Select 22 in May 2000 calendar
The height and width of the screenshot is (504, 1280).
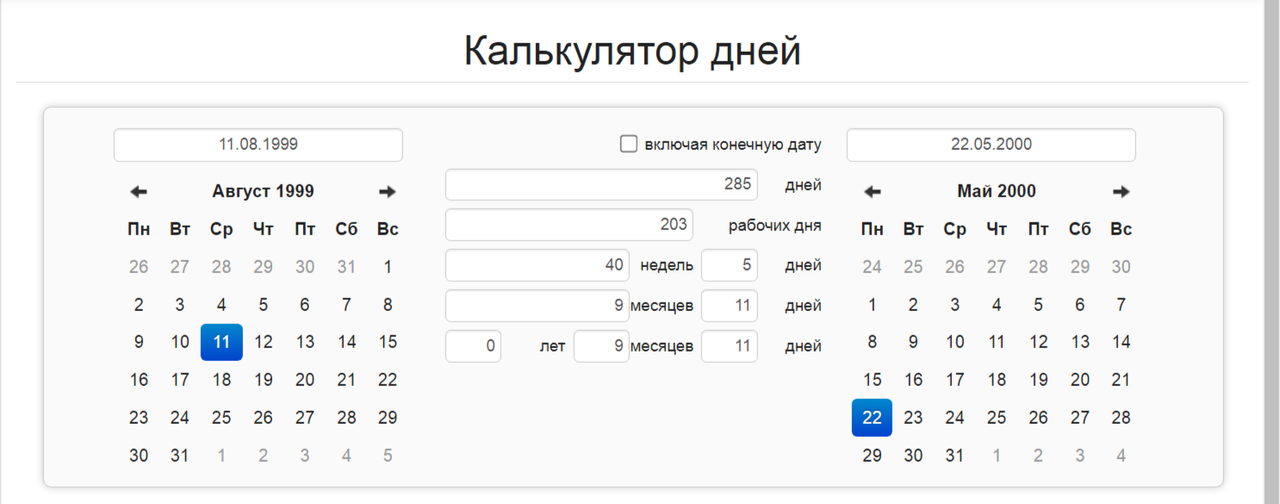click(x=872, y=418)
